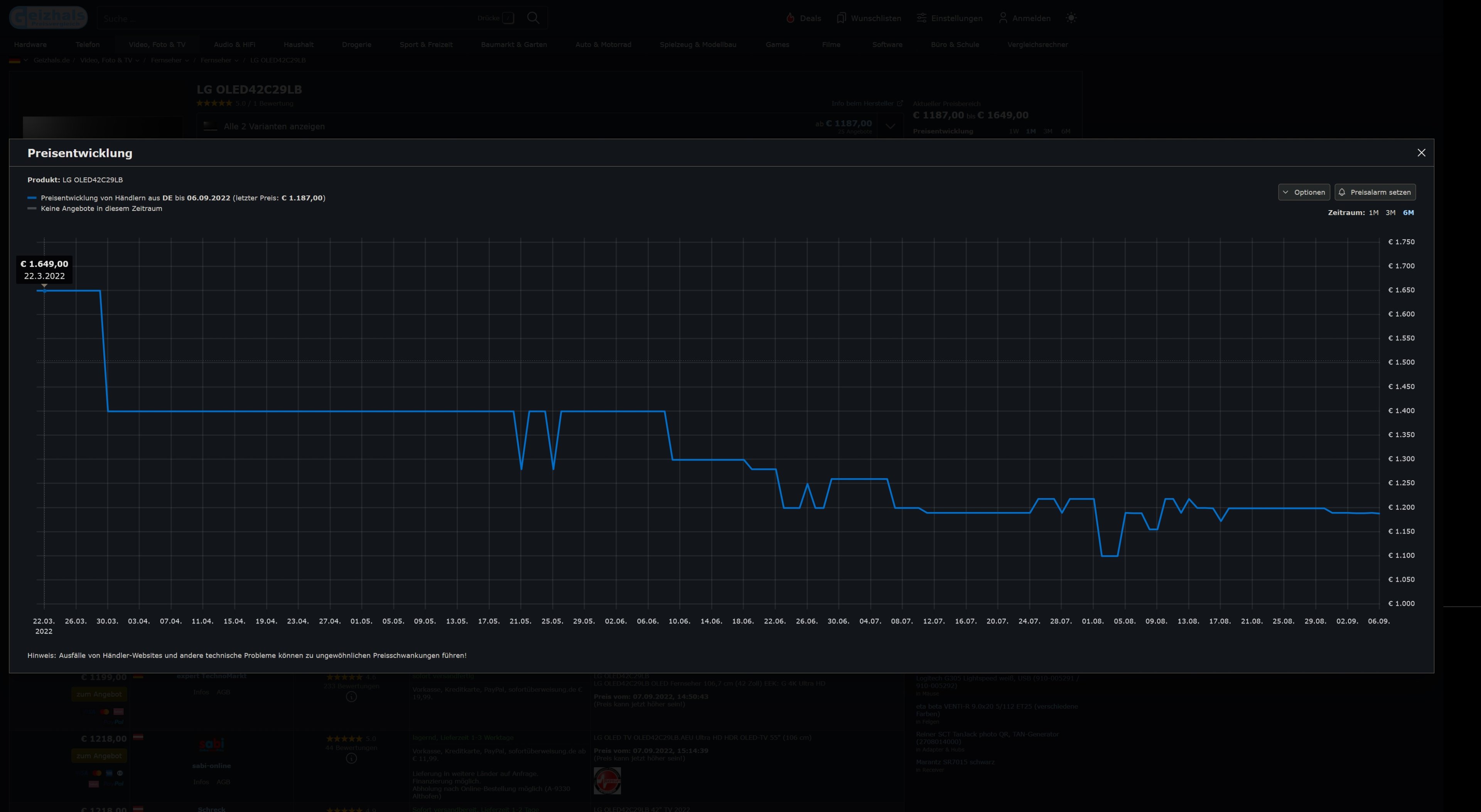1481x812 pixels.
Task: Open the Audio & HiFi menu
Action: (x=234, y=44)
